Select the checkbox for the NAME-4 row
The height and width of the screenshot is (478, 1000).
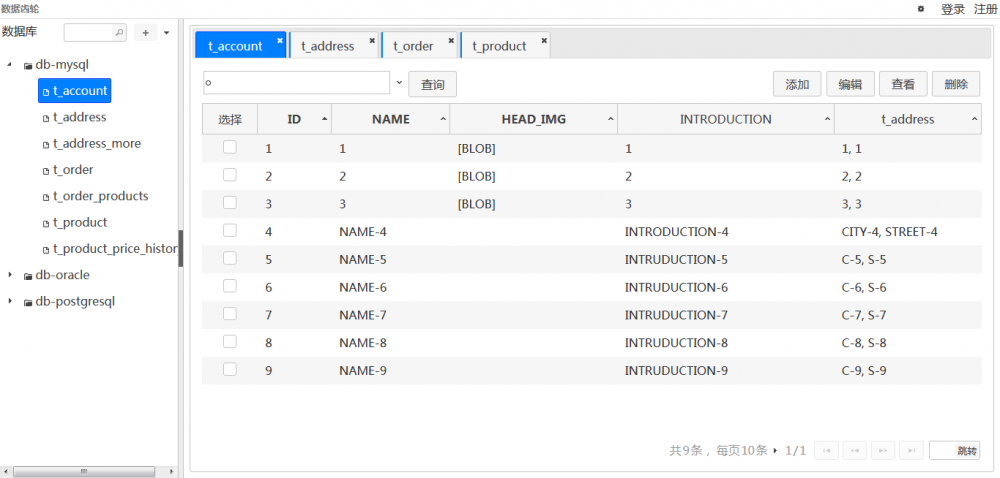(x=230, y=231)
